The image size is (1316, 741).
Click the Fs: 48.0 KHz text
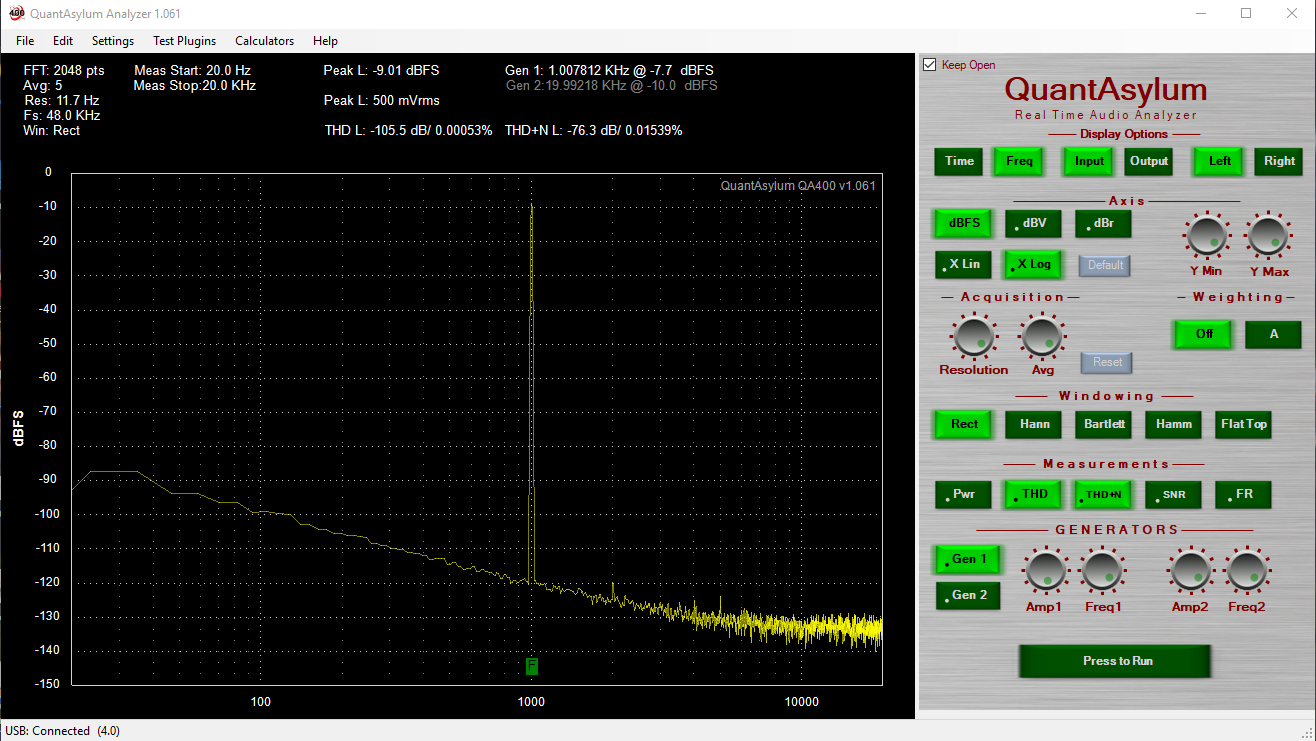click(x=62, y=116)
